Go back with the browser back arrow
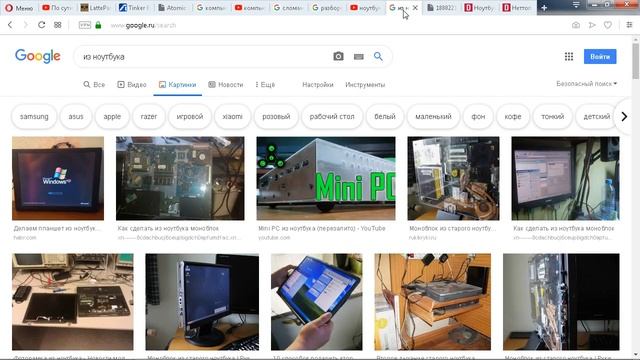 coord(10,25)
